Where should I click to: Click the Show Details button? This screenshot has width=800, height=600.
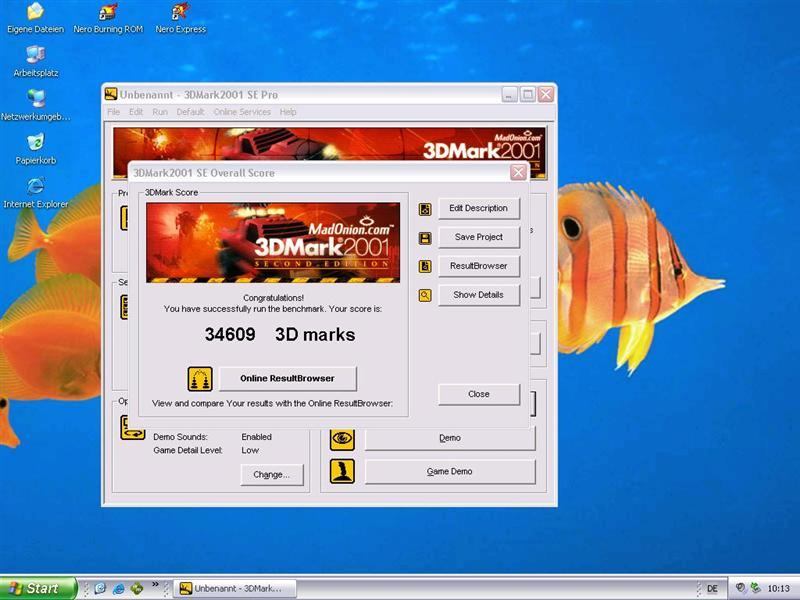point(479,295)
